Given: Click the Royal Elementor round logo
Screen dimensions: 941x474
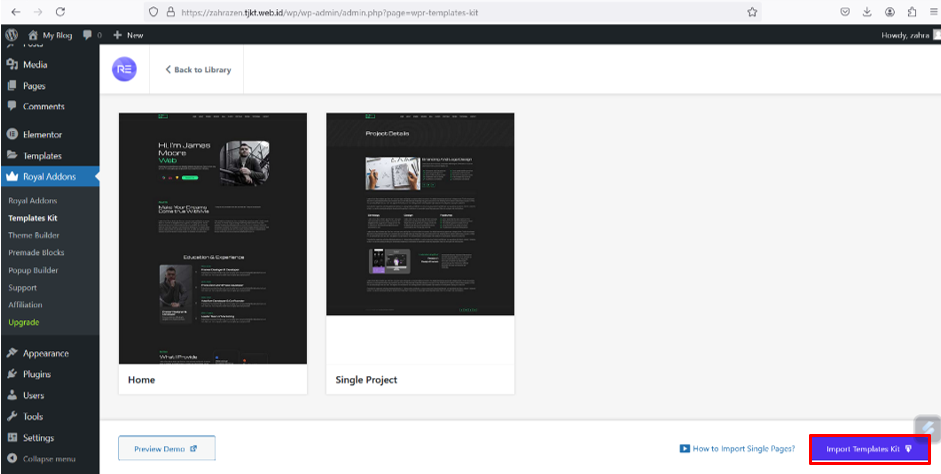Looking at the screenshot, I should tap(125, 69).
